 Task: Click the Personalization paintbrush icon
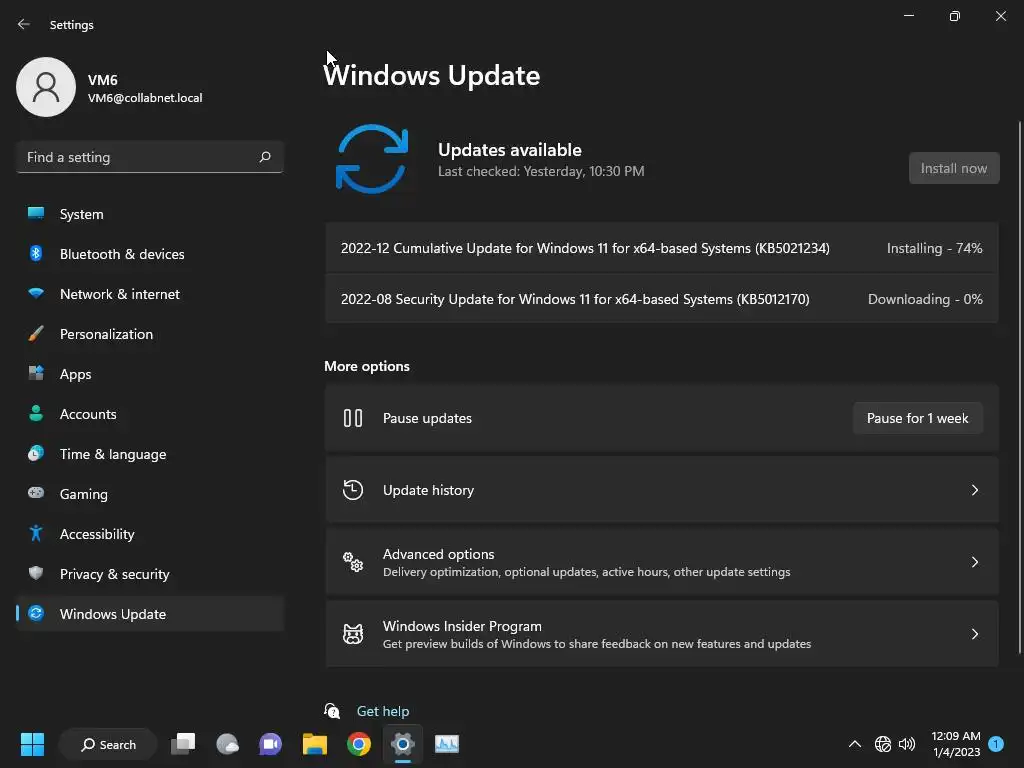(x=36, y=334)
